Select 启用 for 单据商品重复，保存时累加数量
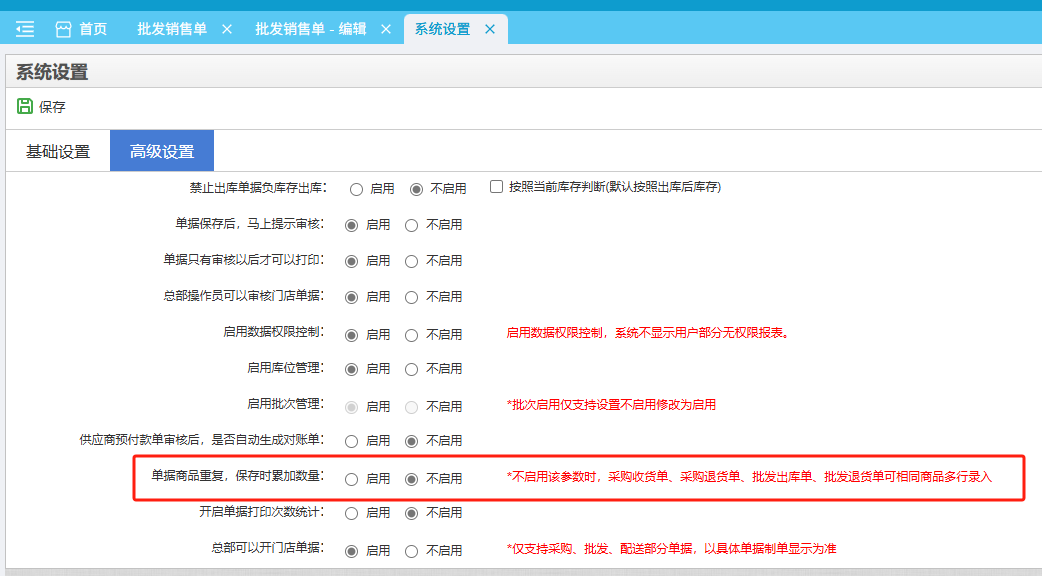The image size is (1042, 576). point(352,479)
